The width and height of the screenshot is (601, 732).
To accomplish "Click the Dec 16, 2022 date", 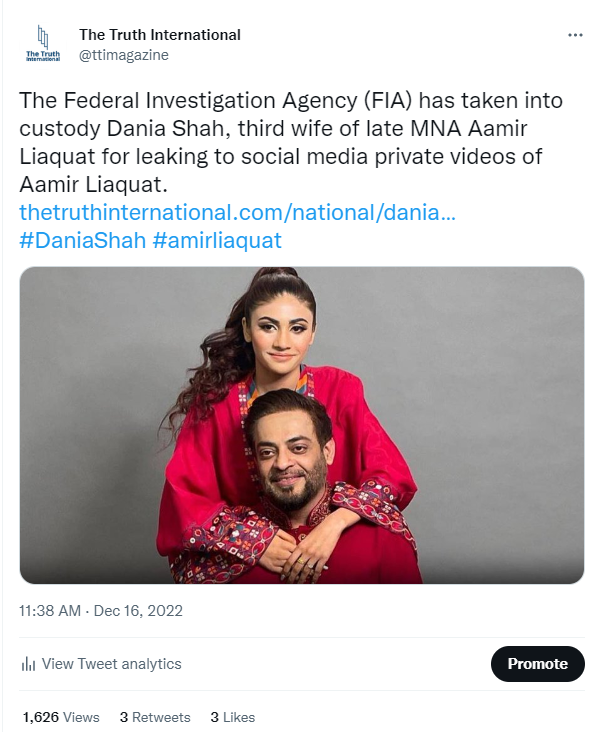I will [x=139, y=610].
